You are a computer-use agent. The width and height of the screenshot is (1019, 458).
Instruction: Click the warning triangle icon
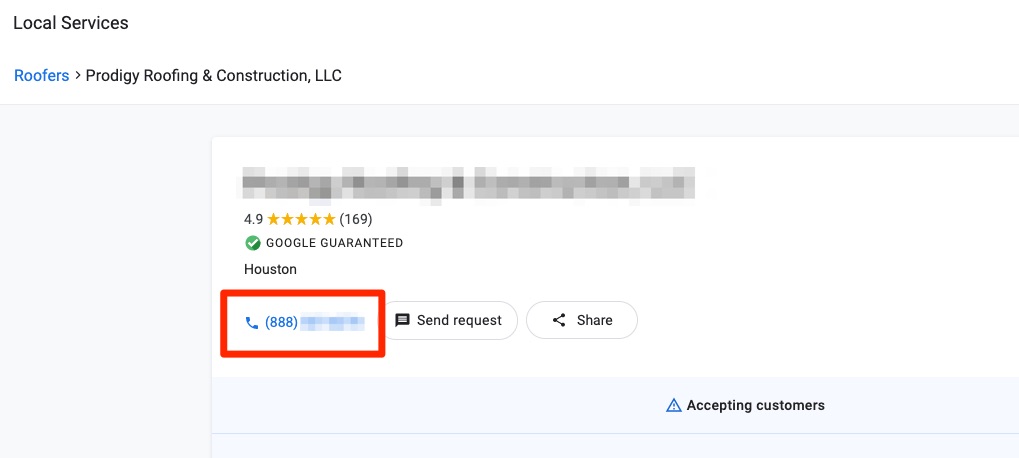[x=674, y=405]
